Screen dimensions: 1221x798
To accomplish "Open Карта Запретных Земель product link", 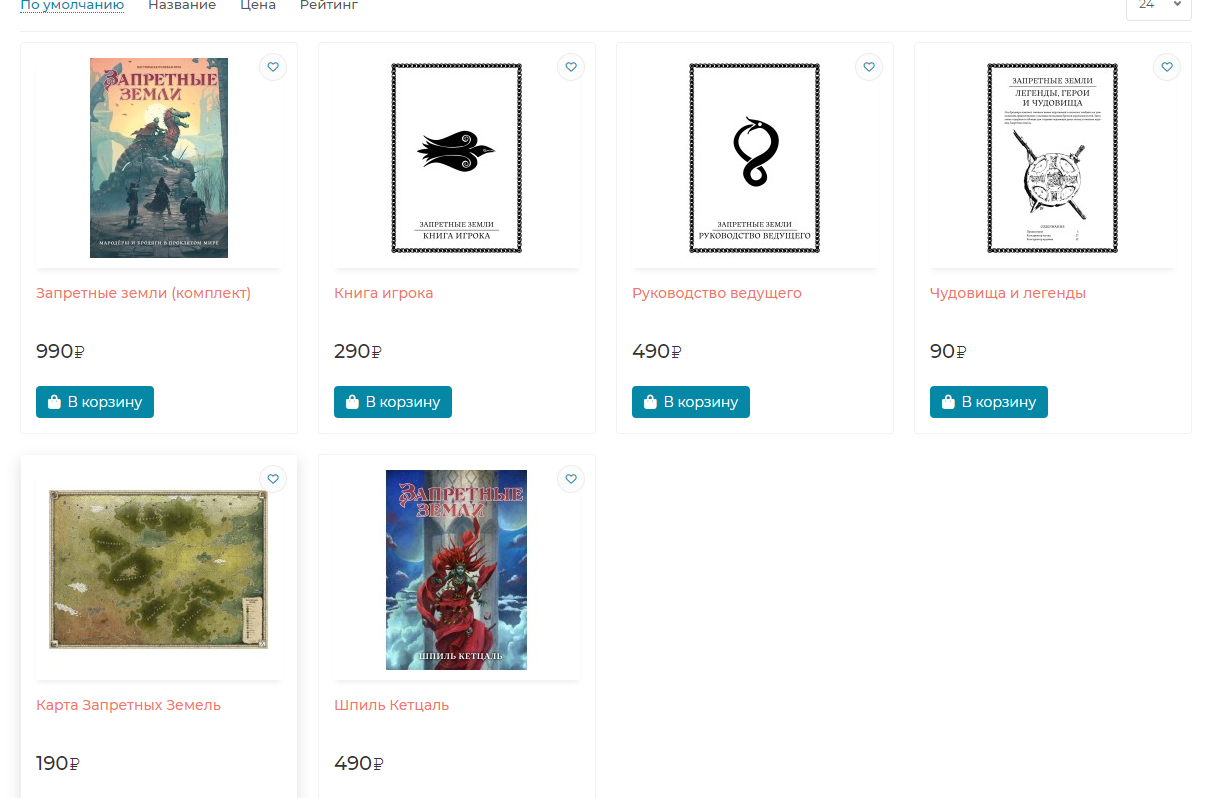I will pos(128,705).
